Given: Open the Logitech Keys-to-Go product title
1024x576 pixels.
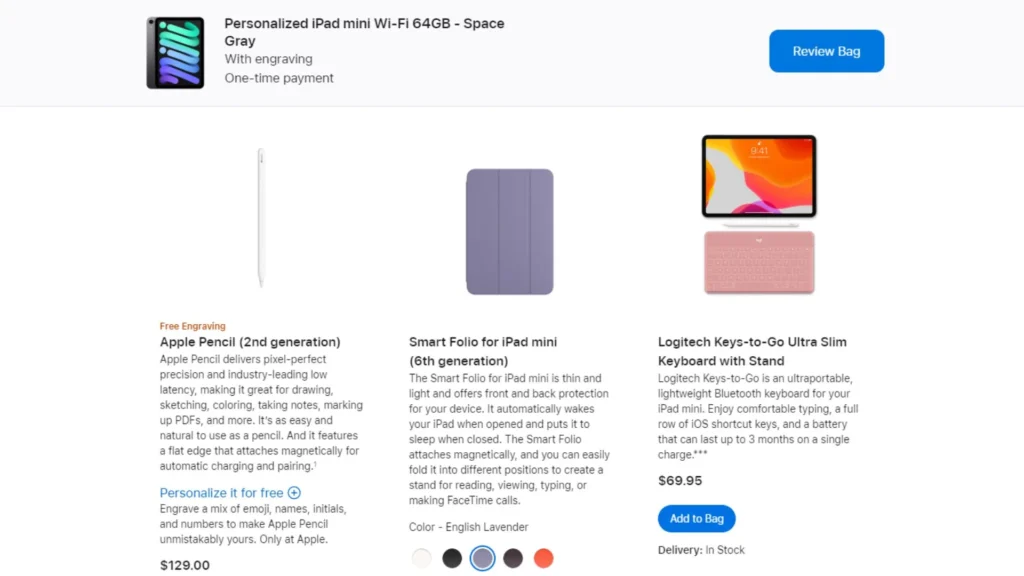Looking at the screenshot, I should [752, 350].
